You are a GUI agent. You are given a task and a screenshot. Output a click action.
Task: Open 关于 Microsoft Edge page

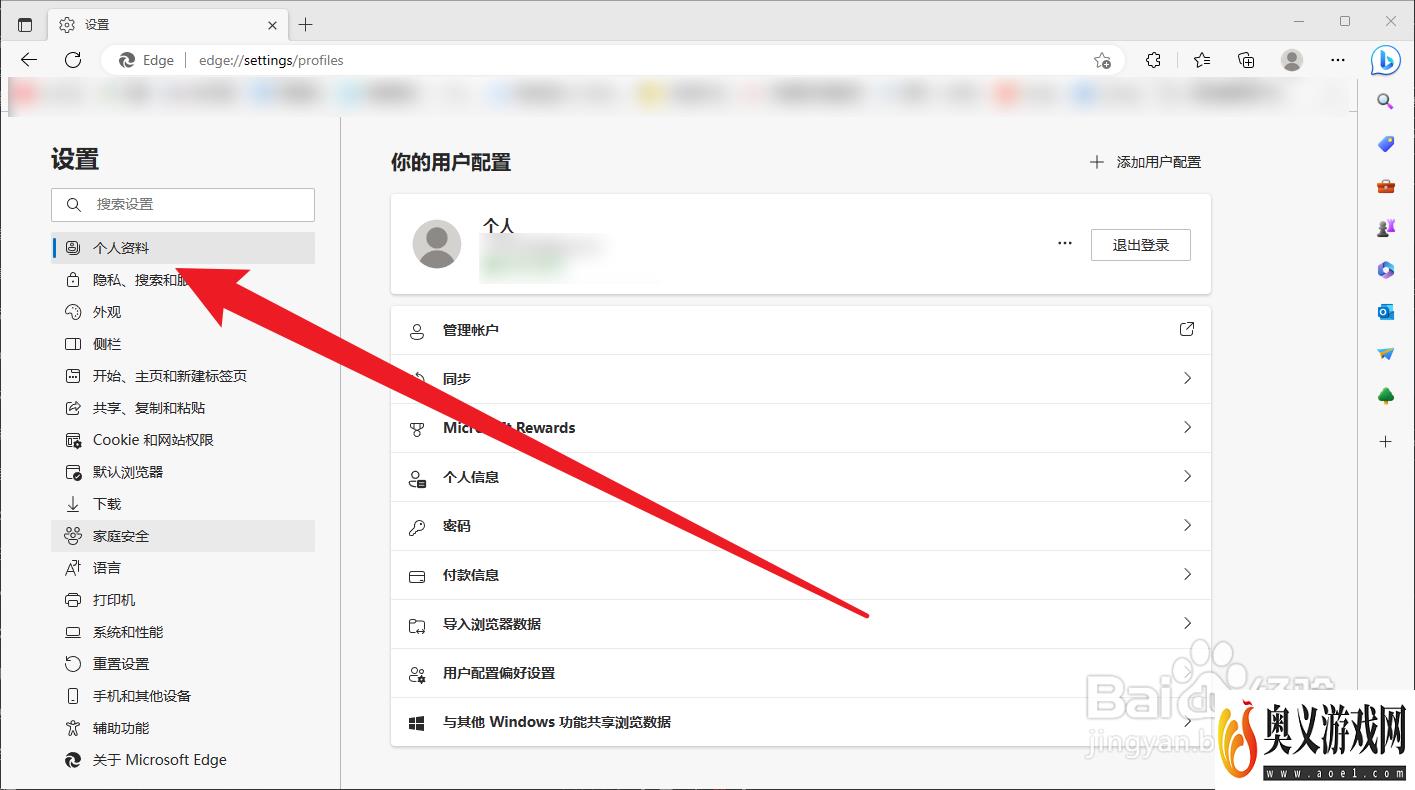(183, 760)
